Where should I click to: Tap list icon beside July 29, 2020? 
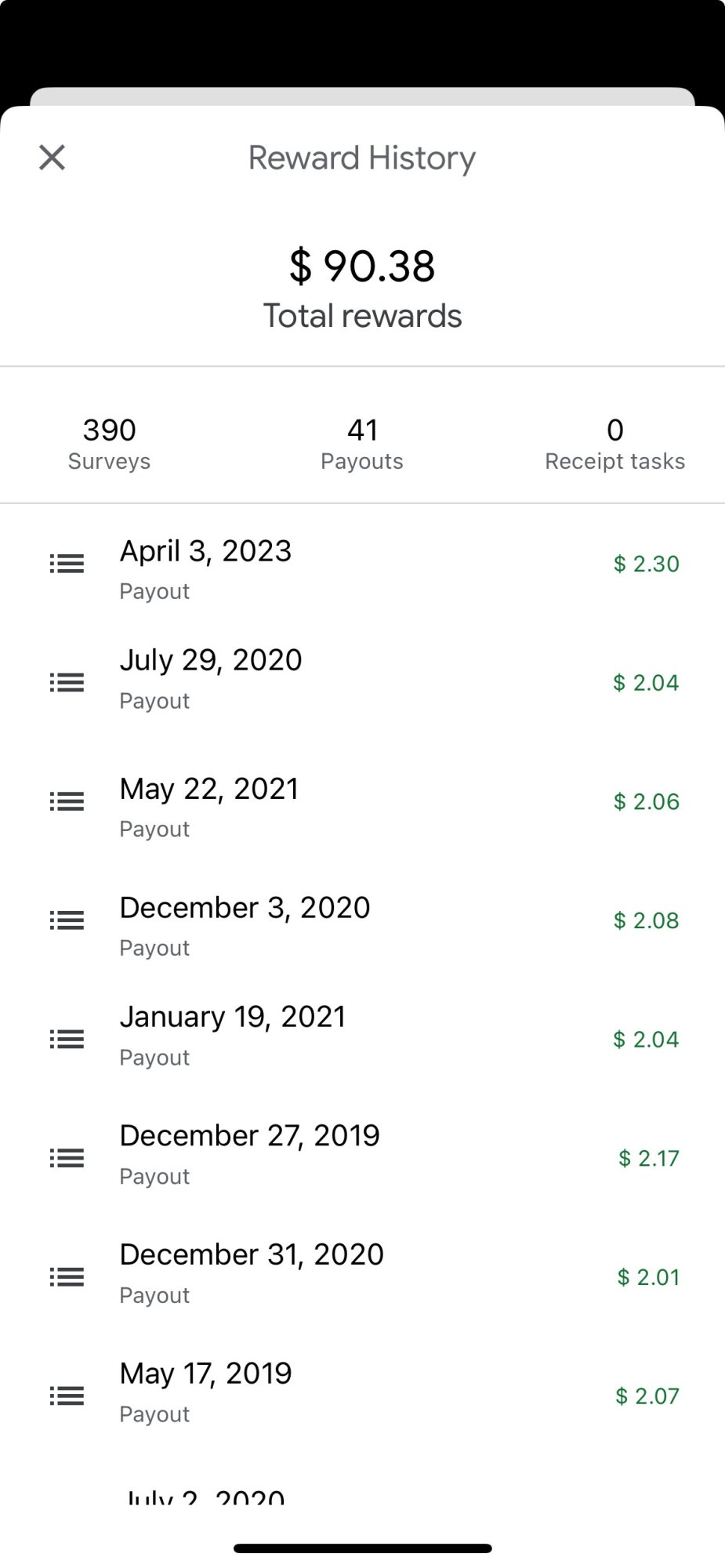tap(67, 683)
